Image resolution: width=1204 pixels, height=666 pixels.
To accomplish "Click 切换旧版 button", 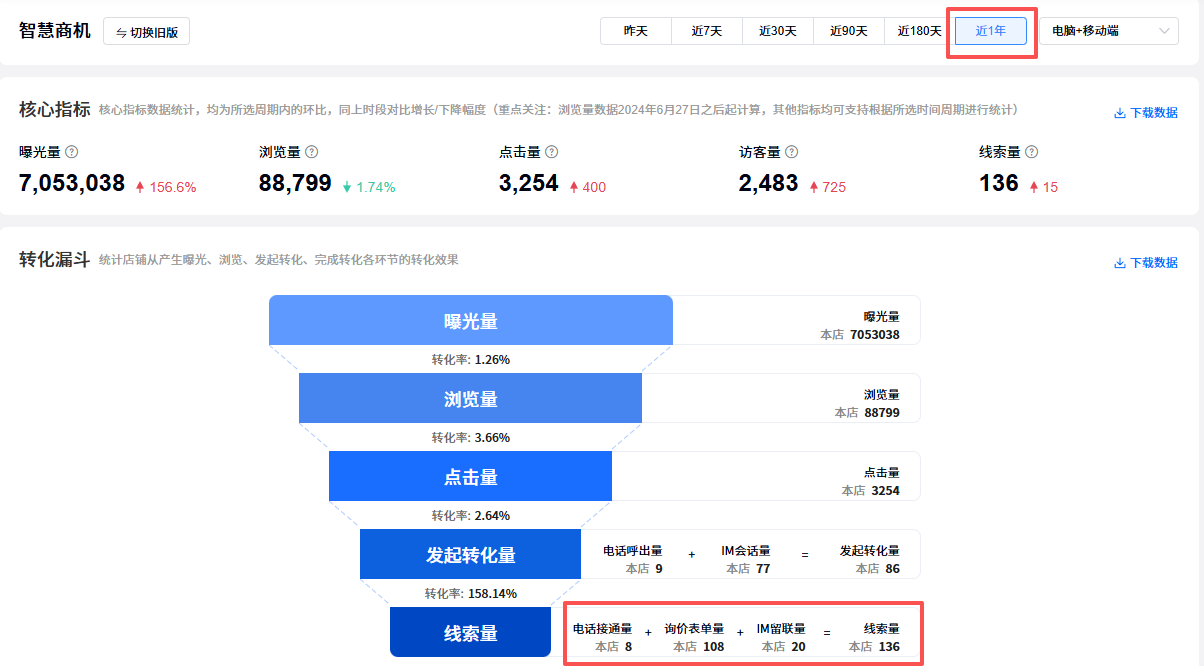I will coord(146,32).
